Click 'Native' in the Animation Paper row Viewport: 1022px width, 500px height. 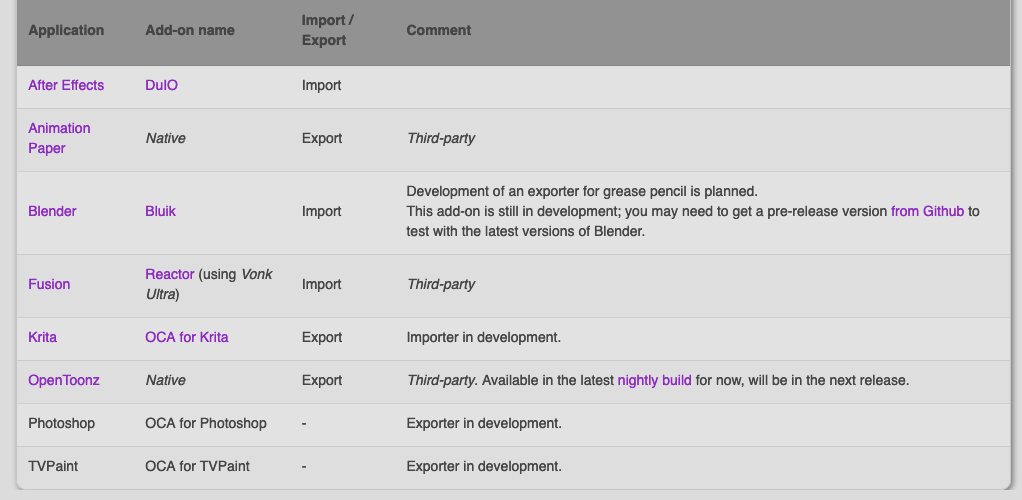pyautogui.click(x=166, y=138)
